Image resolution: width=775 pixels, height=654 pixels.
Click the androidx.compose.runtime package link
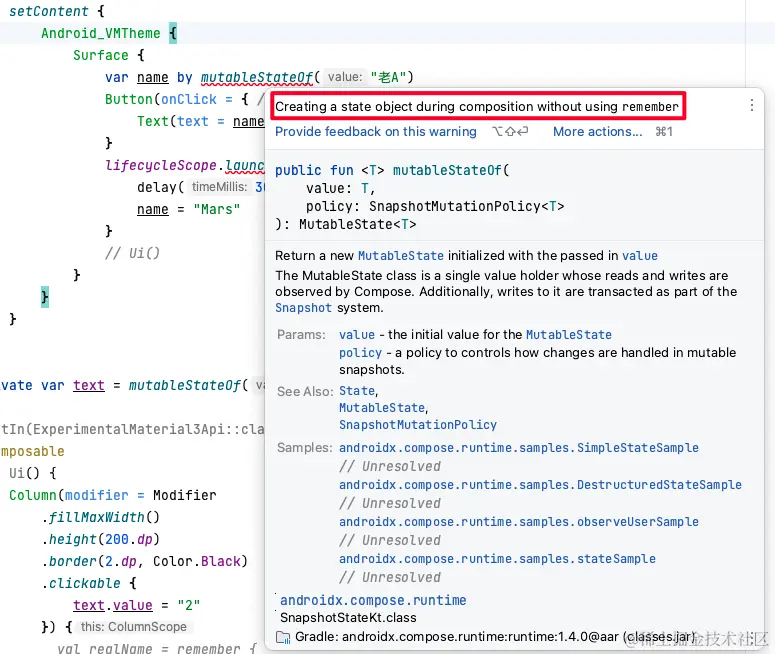pos(373,600)
